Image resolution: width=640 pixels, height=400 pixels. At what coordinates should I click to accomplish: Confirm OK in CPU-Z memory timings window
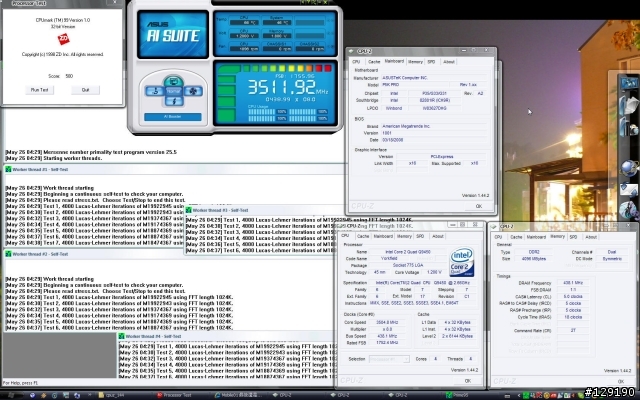(620, 382)
